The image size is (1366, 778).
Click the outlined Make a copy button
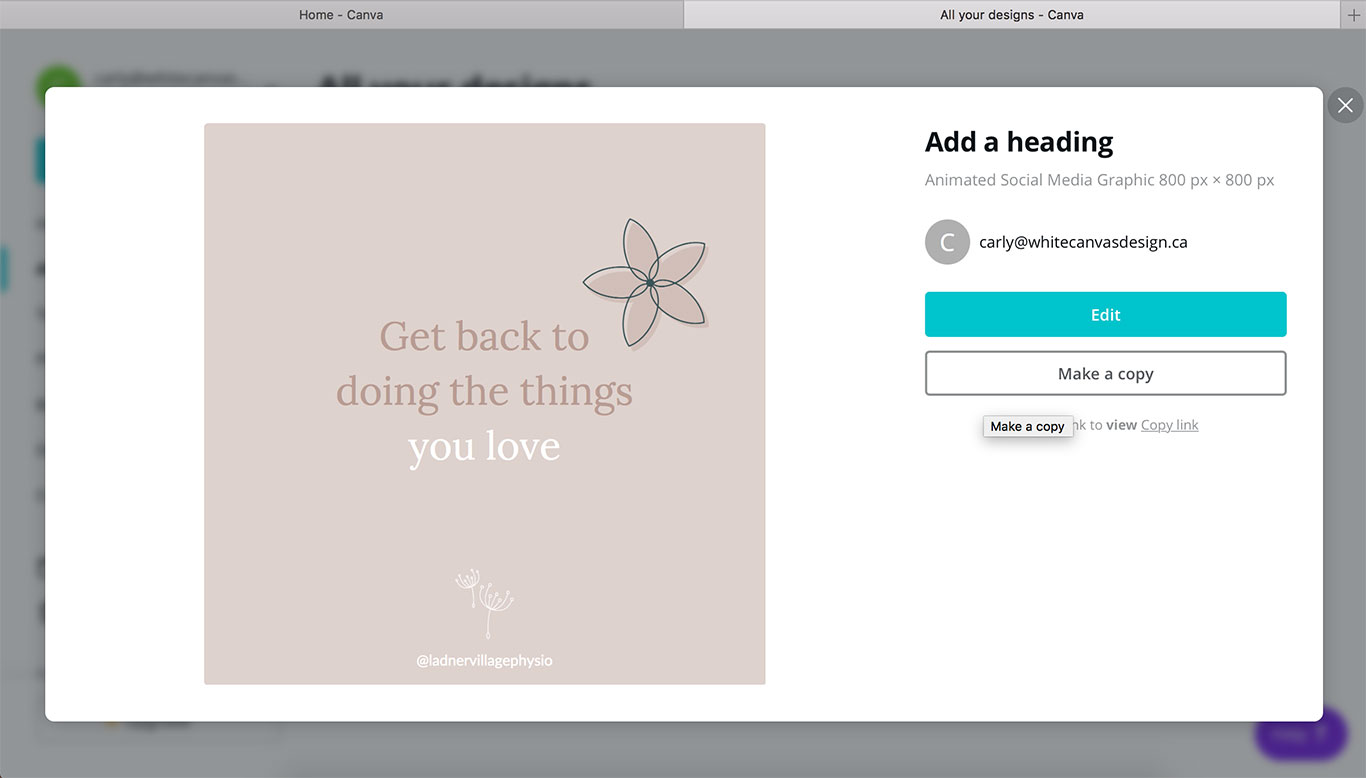tap(1105, 373)
